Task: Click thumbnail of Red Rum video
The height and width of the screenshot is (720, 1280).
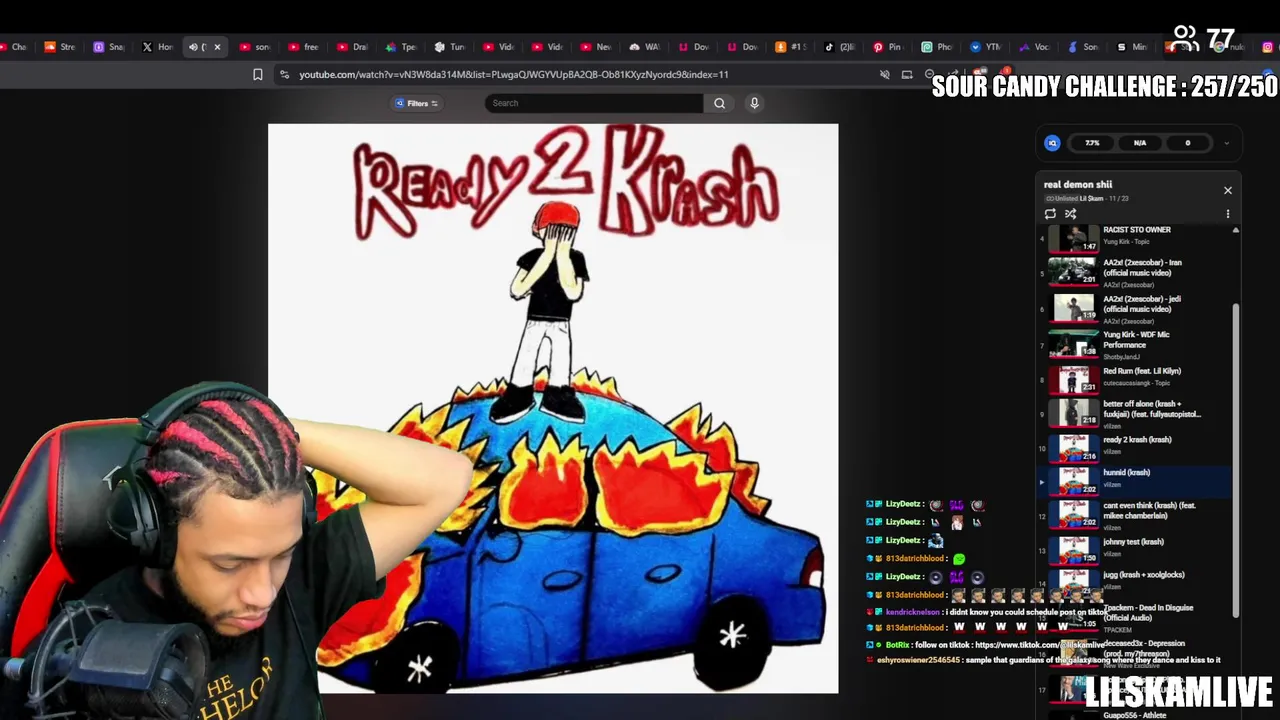Action: pos(1073,380)
